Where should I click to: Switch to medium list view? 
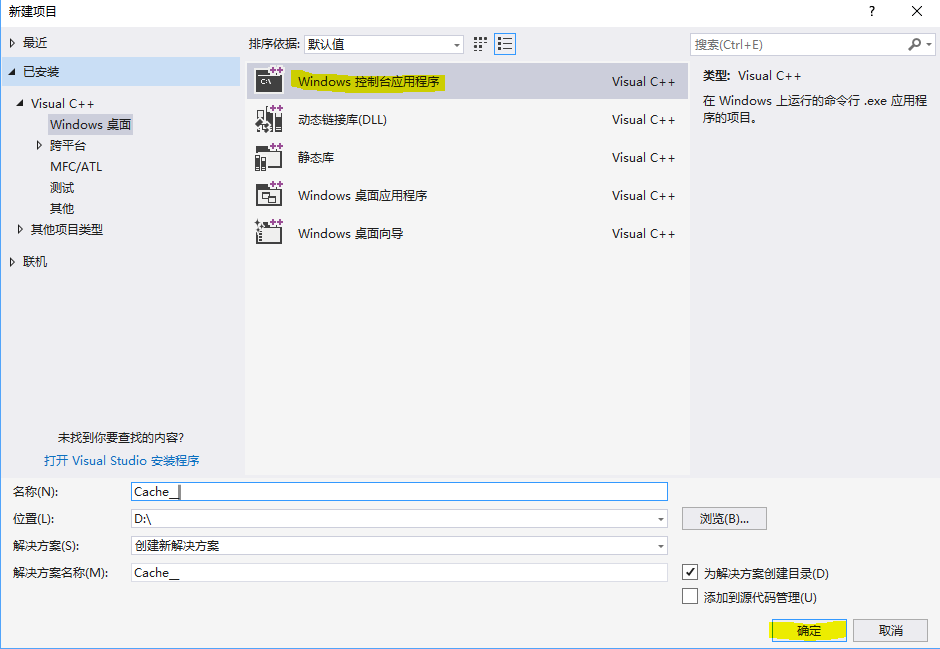[x=505, y=44]
